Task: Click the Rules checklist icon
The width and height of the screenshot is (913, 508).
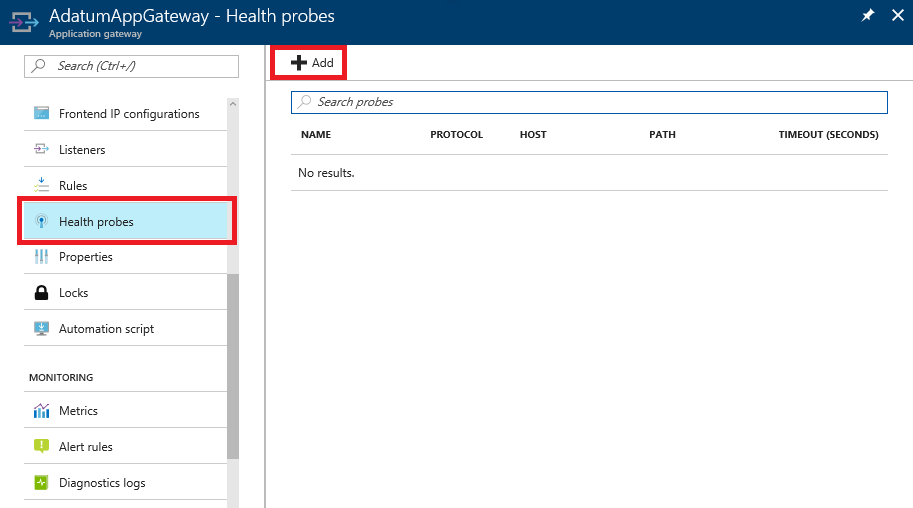Action: click(41, 185)
